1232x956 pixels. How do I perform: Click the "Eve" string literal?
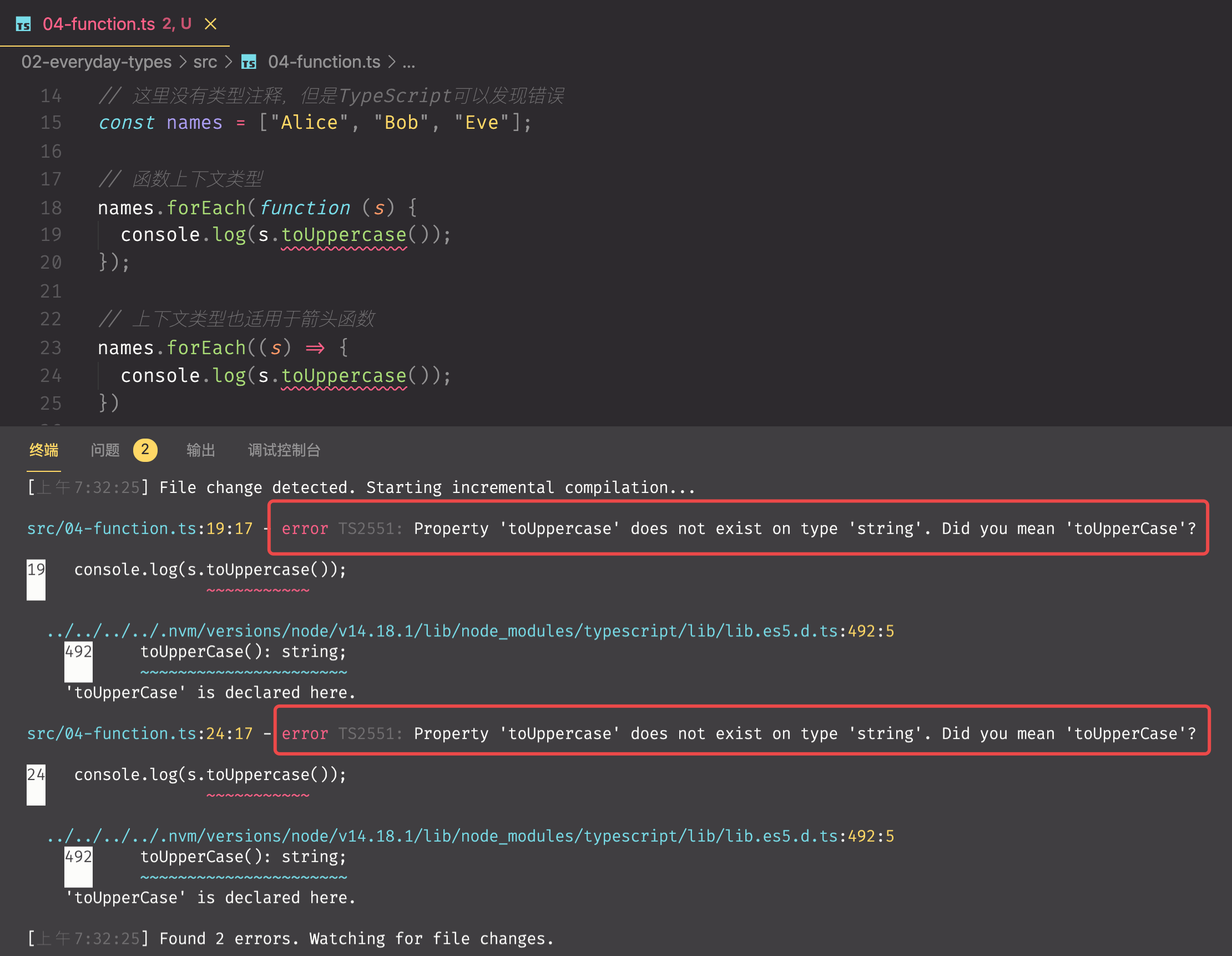click(482, 123)
